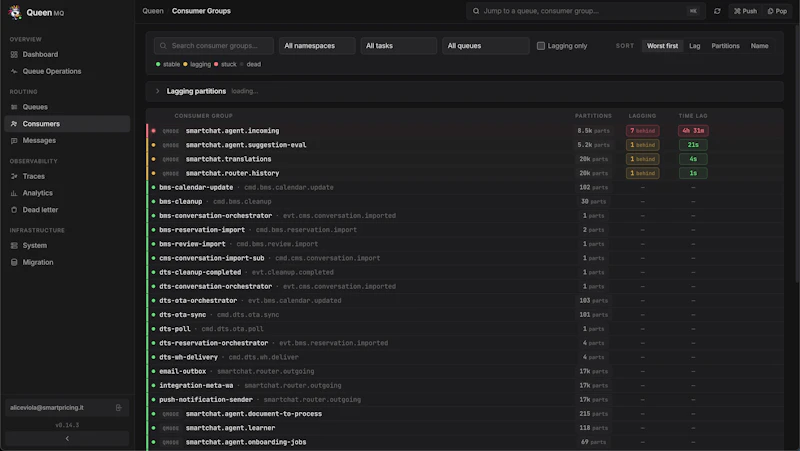800x451 pixels.
Task: Open the dts-wh-delivery group
Action: [x=188, y=358]
